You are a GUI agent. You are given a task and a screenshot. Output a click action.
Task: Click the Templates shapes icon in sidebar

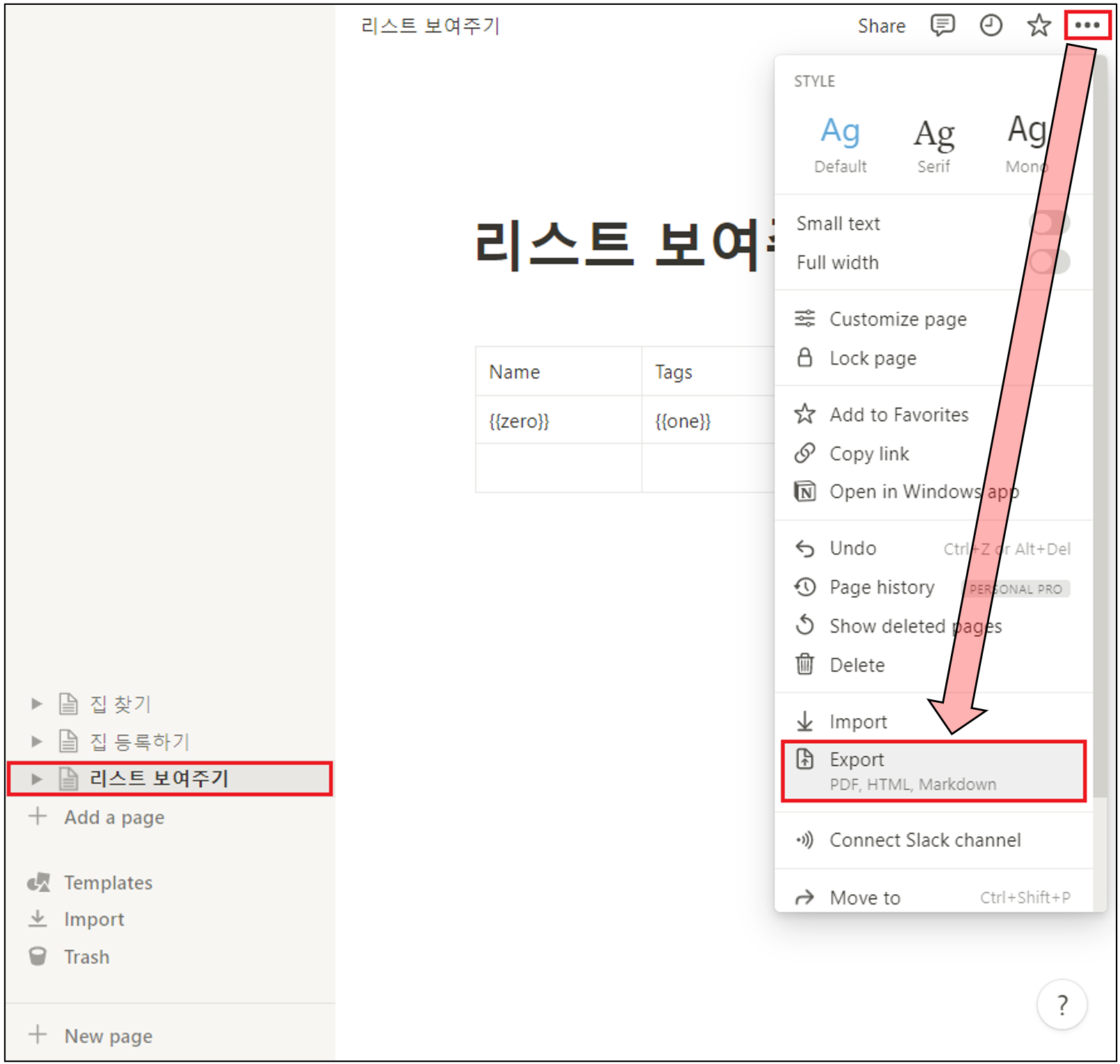38,882
